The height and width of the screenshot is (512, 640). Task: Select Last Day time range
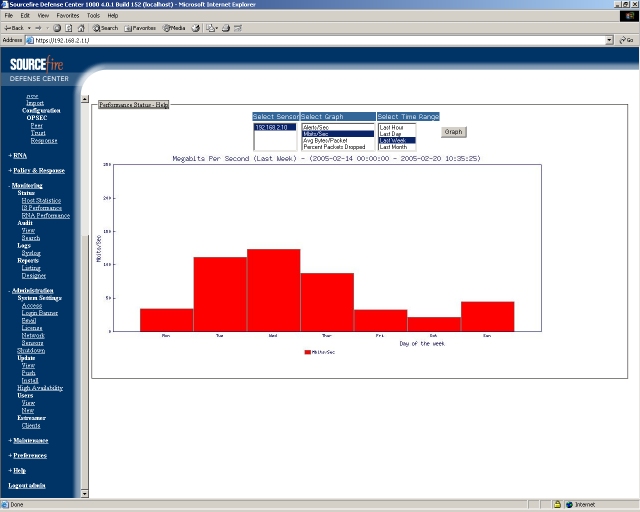pos(397,134)
